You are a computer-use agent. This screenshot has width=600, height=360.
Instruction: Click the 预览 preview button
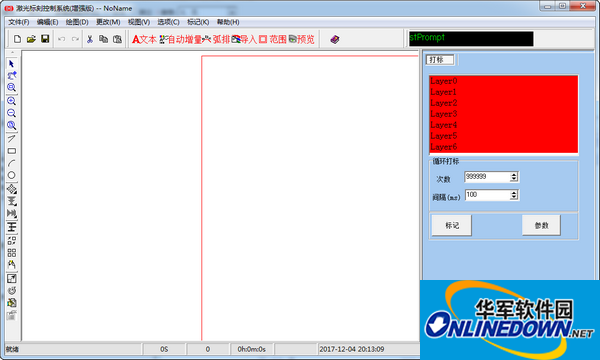pyautogui.click(x=302, y=39)
